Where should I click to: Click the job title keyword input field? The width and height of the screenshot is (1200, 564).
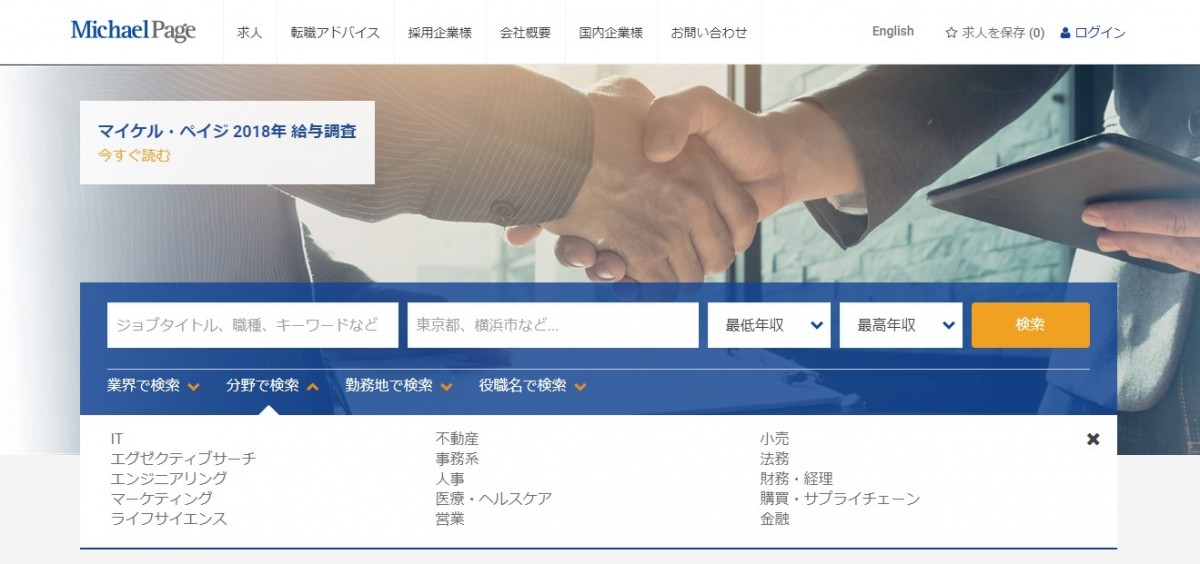[252, 325]
